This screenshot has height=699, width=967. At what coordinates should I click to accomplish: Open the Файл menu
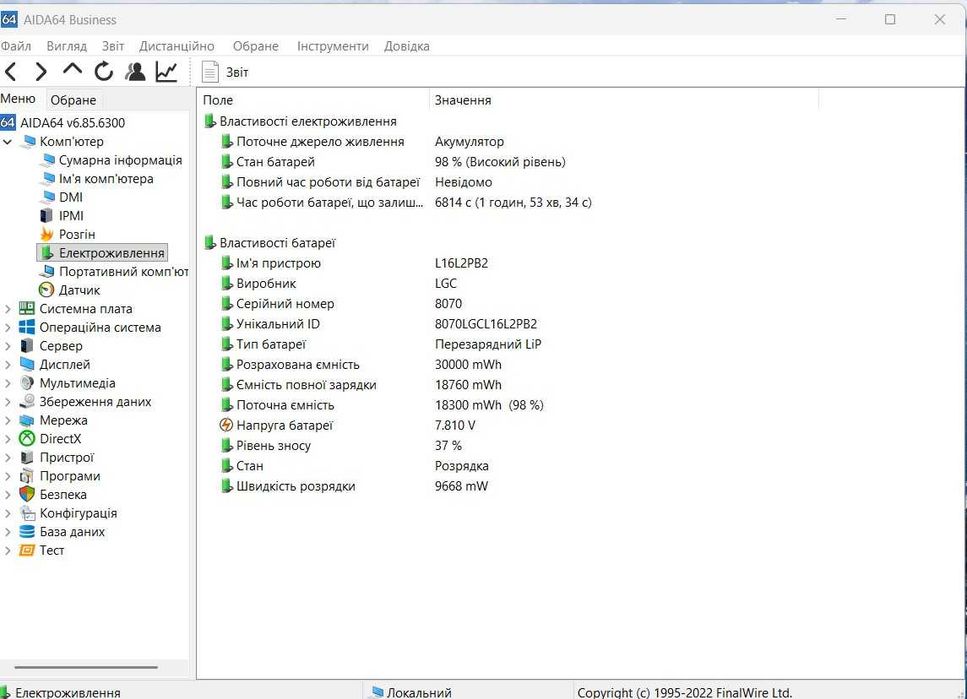tap(15, 46)
